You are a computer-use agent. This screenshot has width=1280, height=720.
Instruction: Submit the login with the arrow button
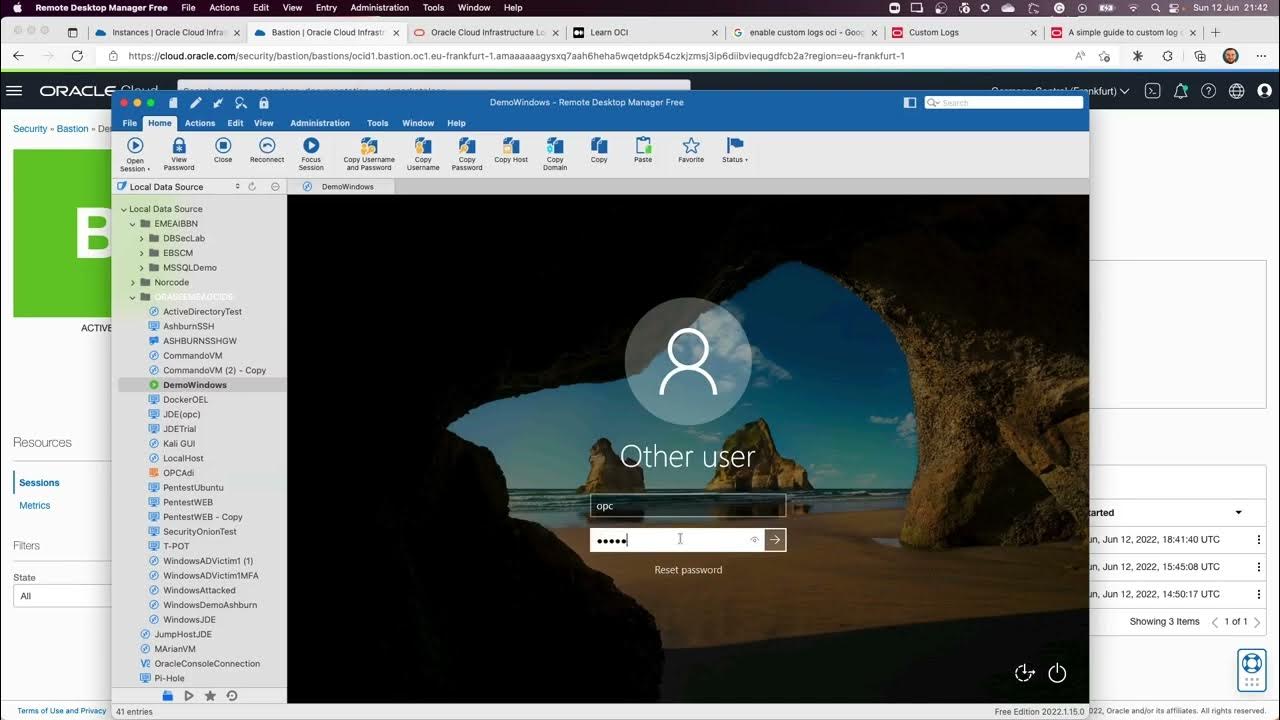775,540
